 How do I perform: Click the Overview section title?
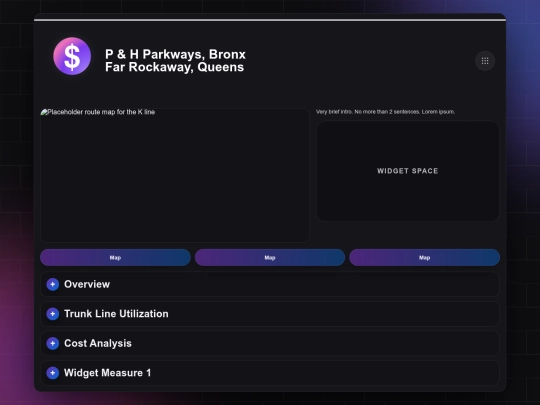[x=87, y=284]
